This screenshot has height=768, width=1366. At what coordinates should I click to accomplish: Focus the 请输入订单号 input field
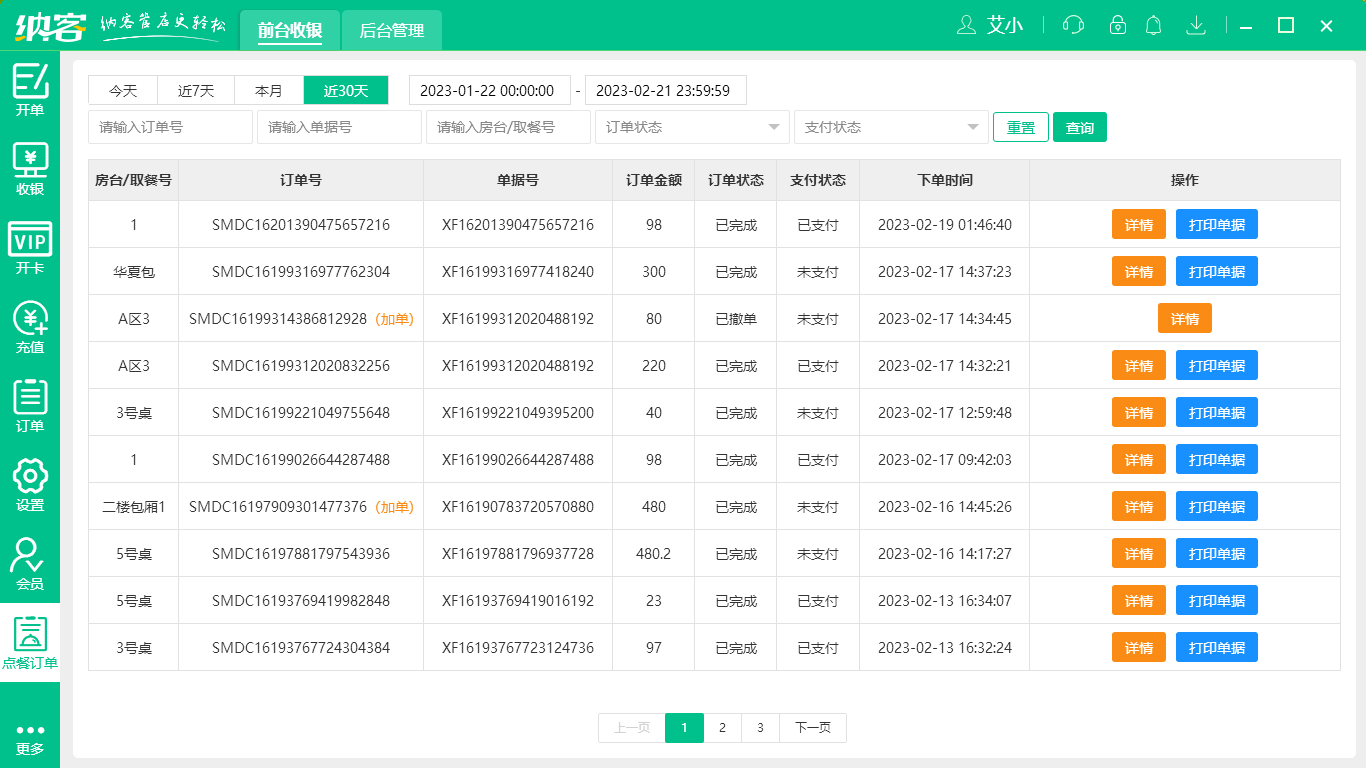(x=170, y=127)
